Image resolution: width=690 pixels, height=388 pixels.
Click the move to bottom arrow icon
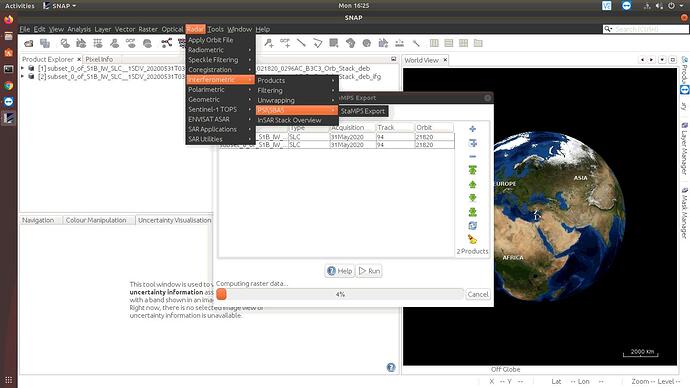tap(473, 212)
